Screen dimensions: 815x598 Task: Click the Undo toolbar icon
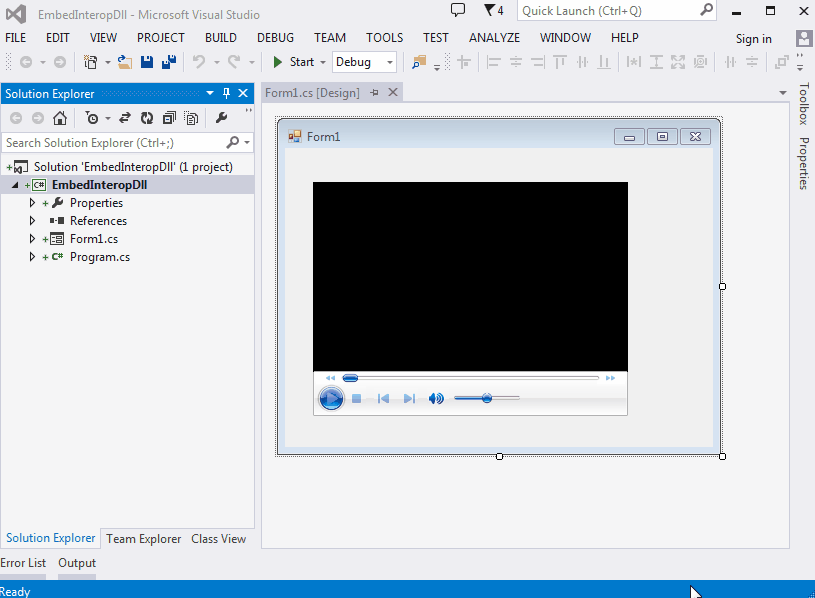199,62
